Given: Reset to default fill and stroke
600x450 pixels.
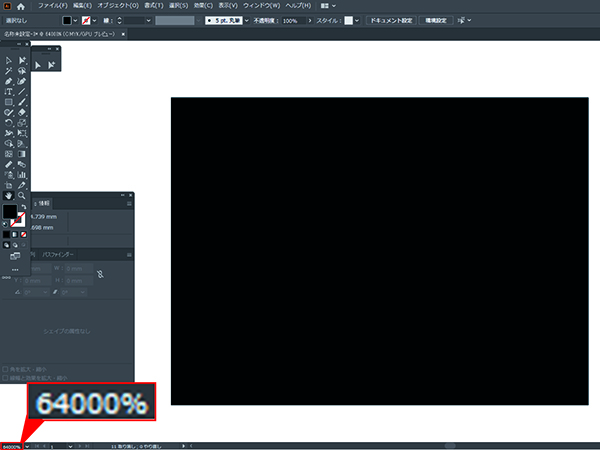Looking at the screenshot, I should (5, 224).
